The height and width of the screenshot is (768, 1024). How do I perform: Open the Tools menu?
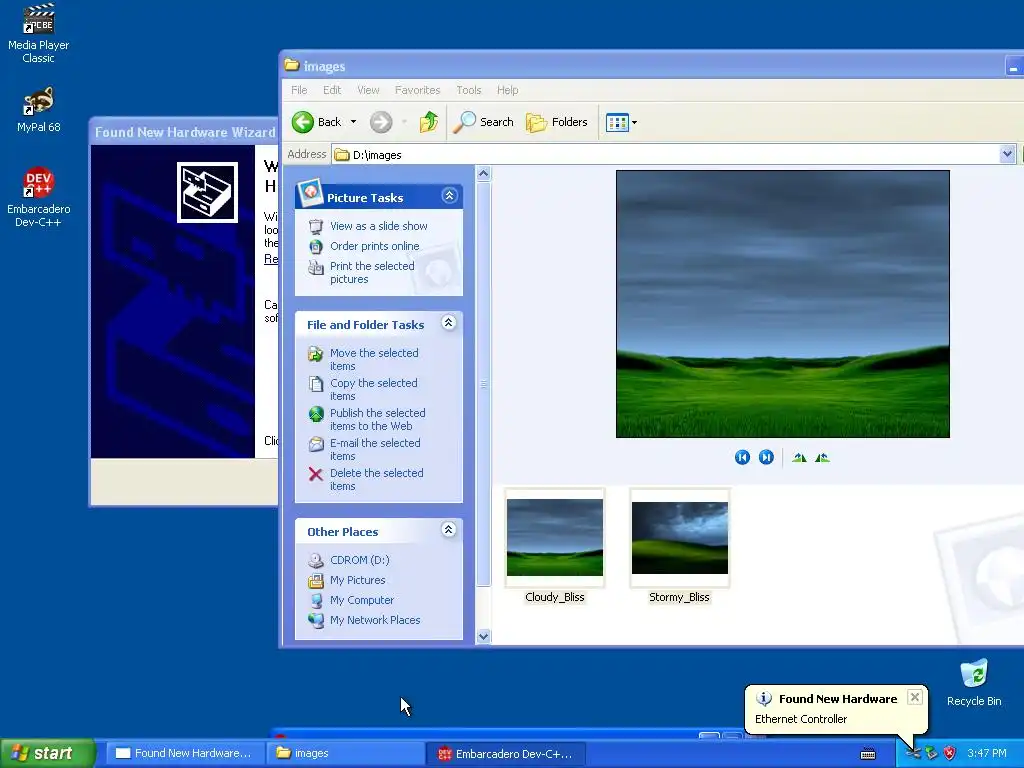(x=468, y=90)
